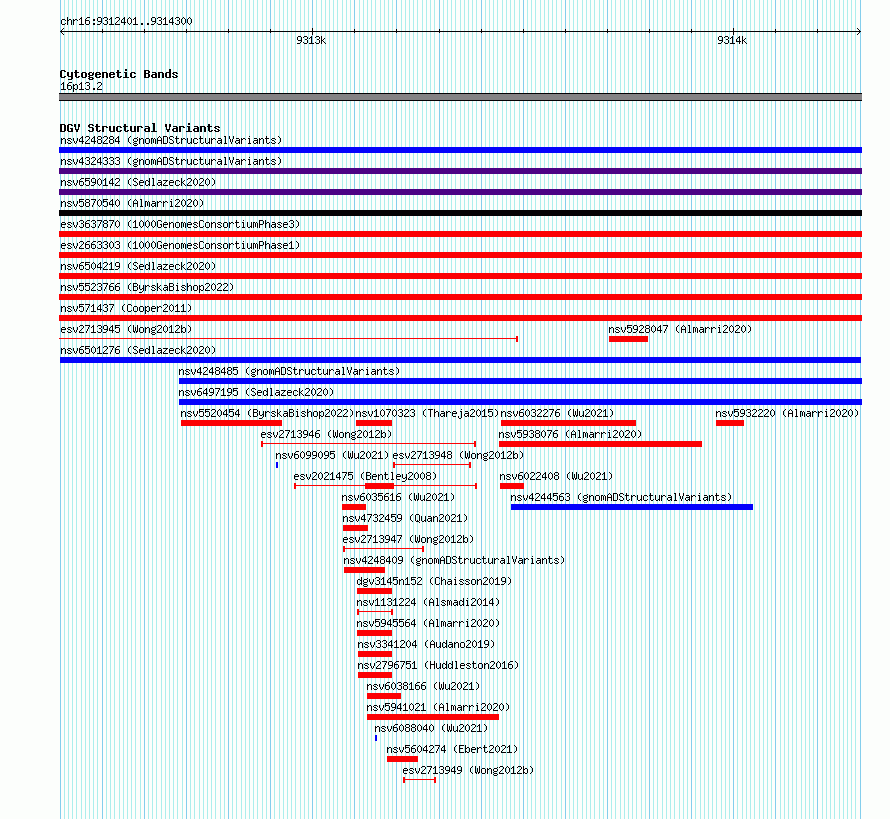Click nsv5938076 (Almarri2020) label
This screenshot has height=819, width=890.
[570, 434]
